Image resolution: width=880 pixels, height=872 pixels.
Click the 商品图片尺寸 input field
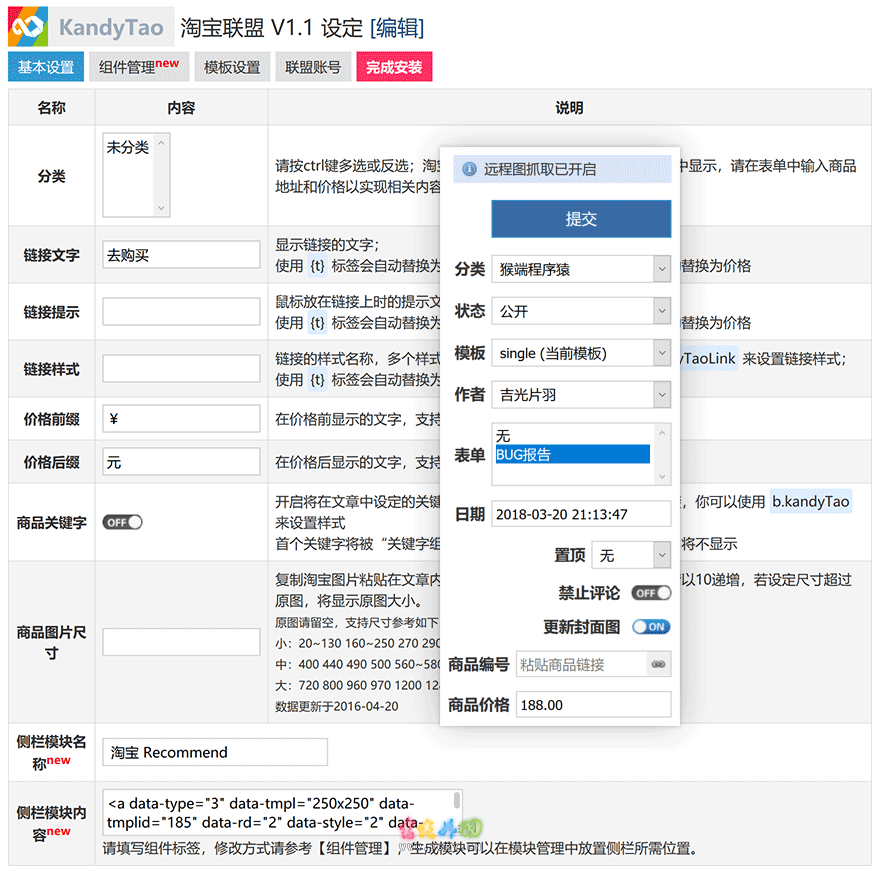pyautogui.click(x=181, y=642)
